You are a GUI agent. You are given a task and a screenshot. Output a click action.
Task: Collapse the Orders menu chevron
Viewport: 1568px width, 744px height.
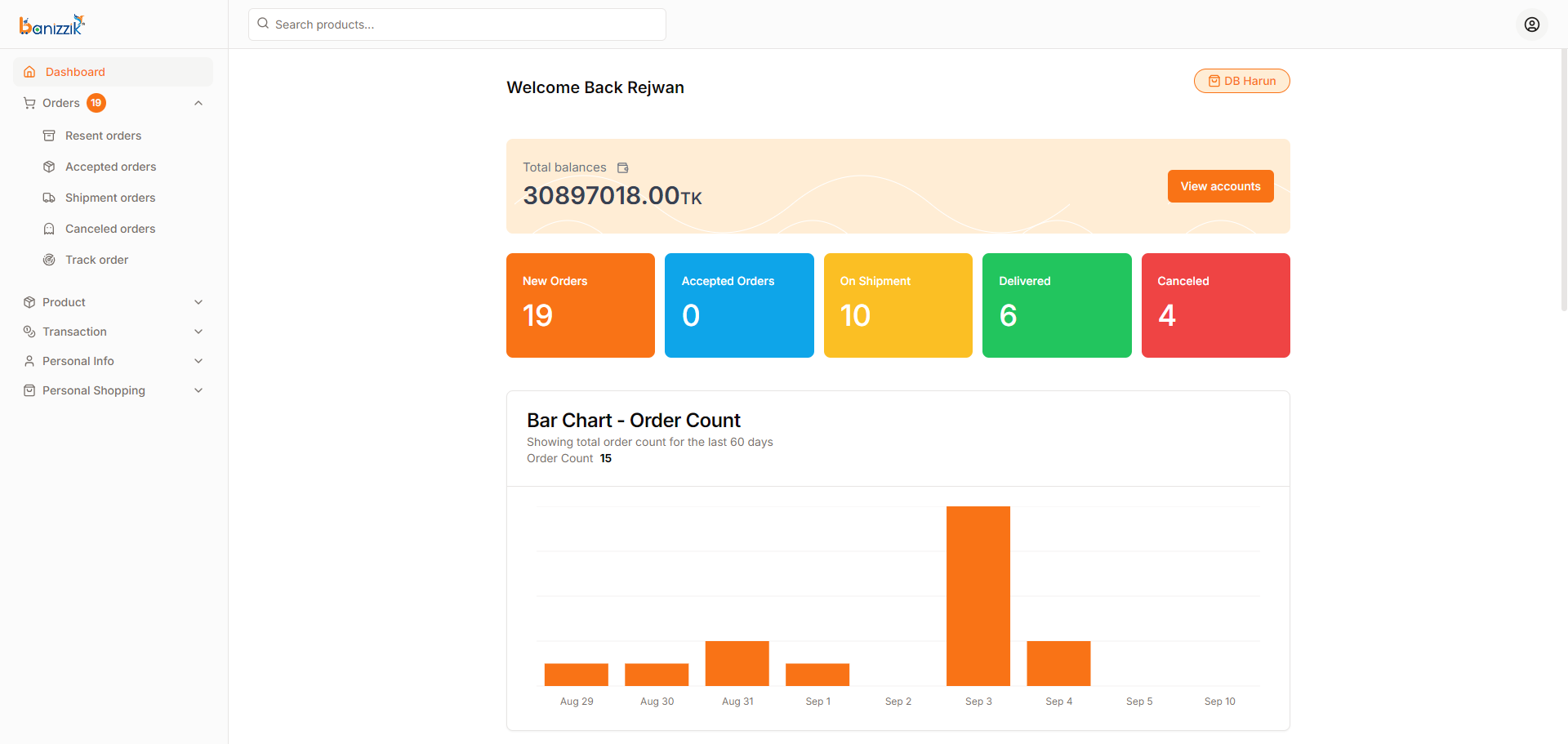pyautogui.click(x=198, y=103)
